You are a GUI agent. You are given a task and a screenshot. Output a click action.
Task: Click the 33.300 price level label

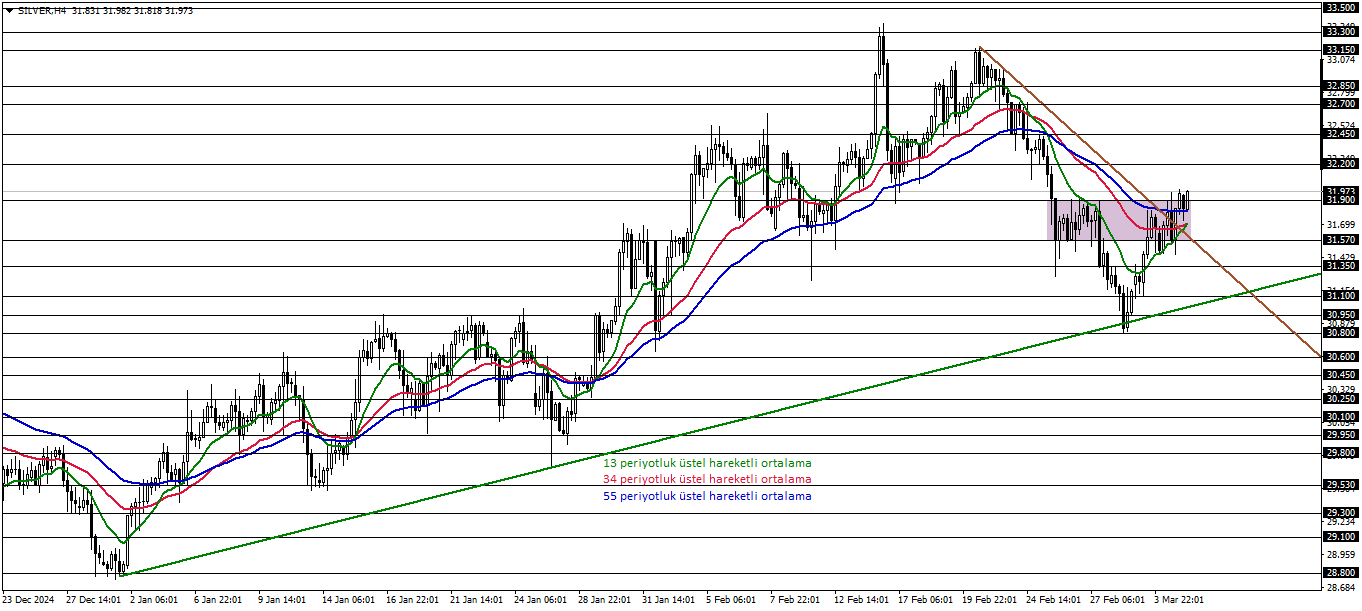pyautogui.click(x=1340, y=32)
